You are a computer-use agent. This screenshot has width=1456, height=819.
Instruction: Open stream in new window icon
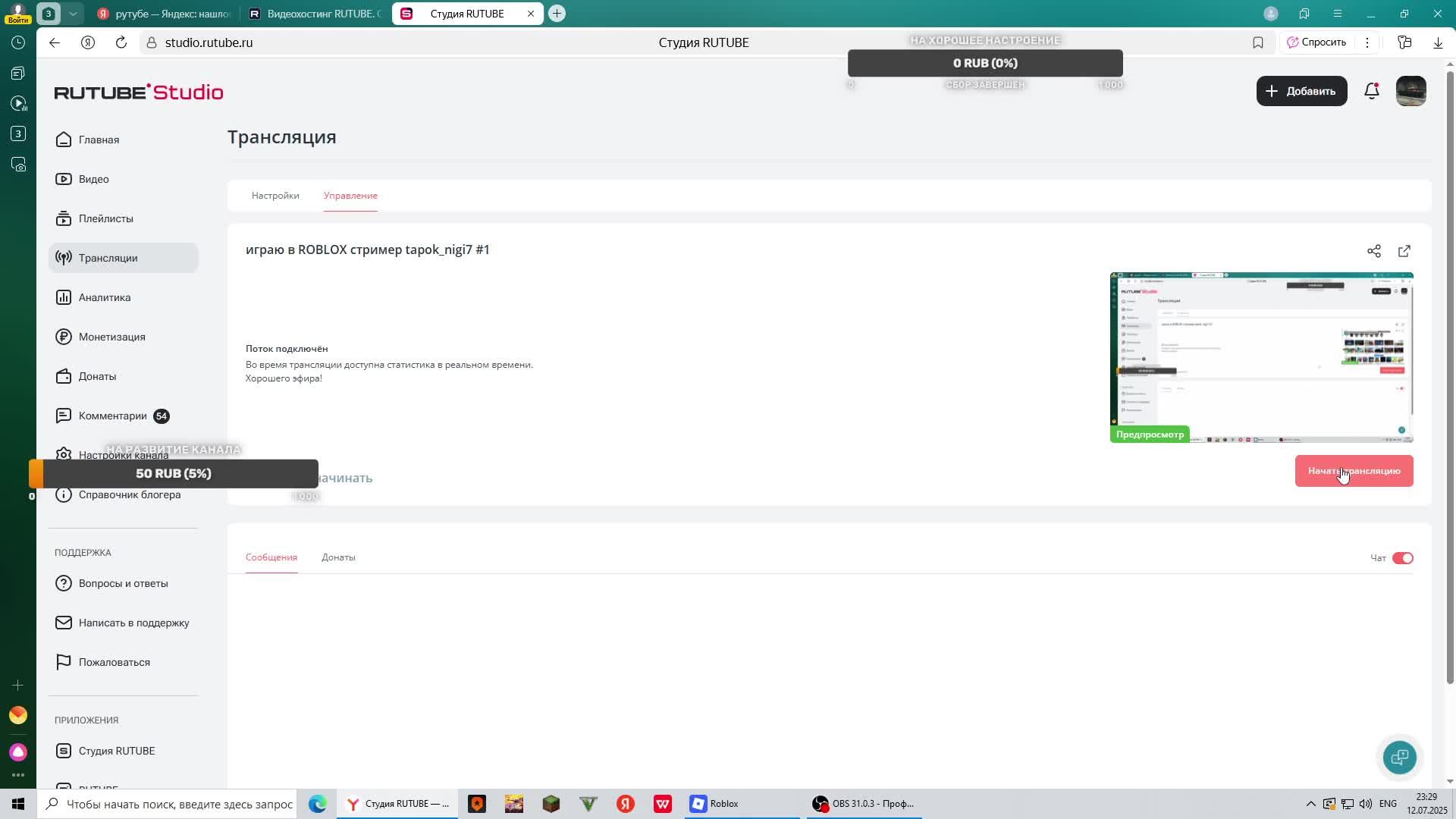tap(1404, 251)
